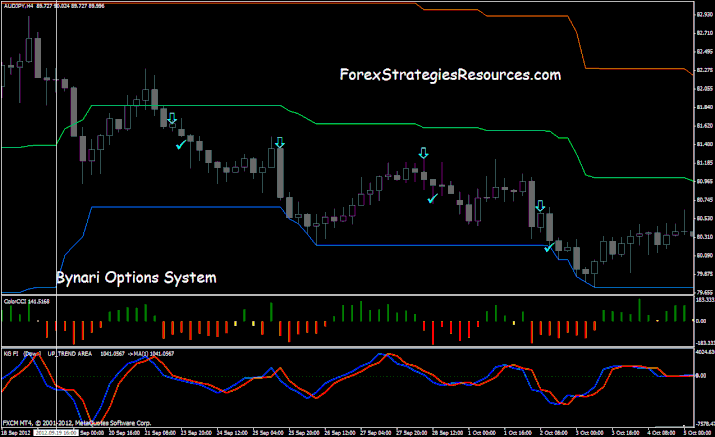715x437 pixels.
Task: Click the 80.090 price scale value
Action: (705, 255)
